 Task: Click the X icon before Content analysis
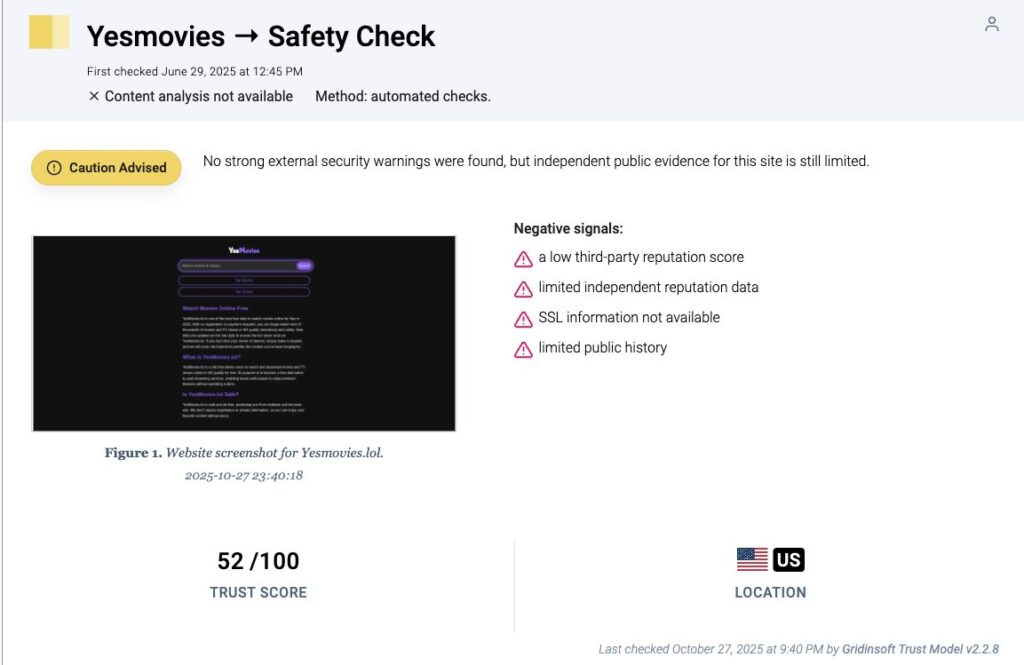click(x=94, y=96)
